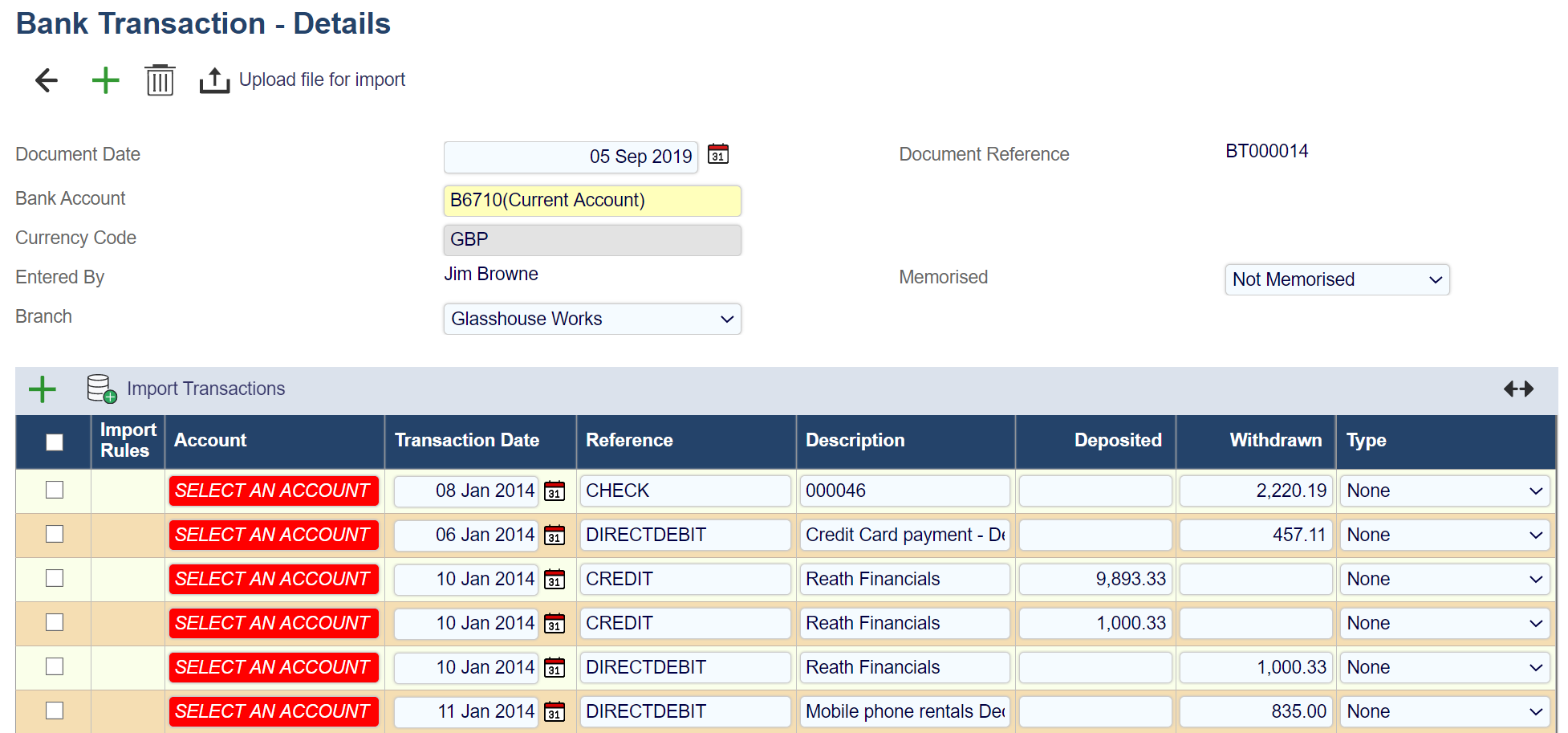
Task: Open calendar for 08 Jan 2014 transaction
Action: pyautogui.click(x=554, y=491)
